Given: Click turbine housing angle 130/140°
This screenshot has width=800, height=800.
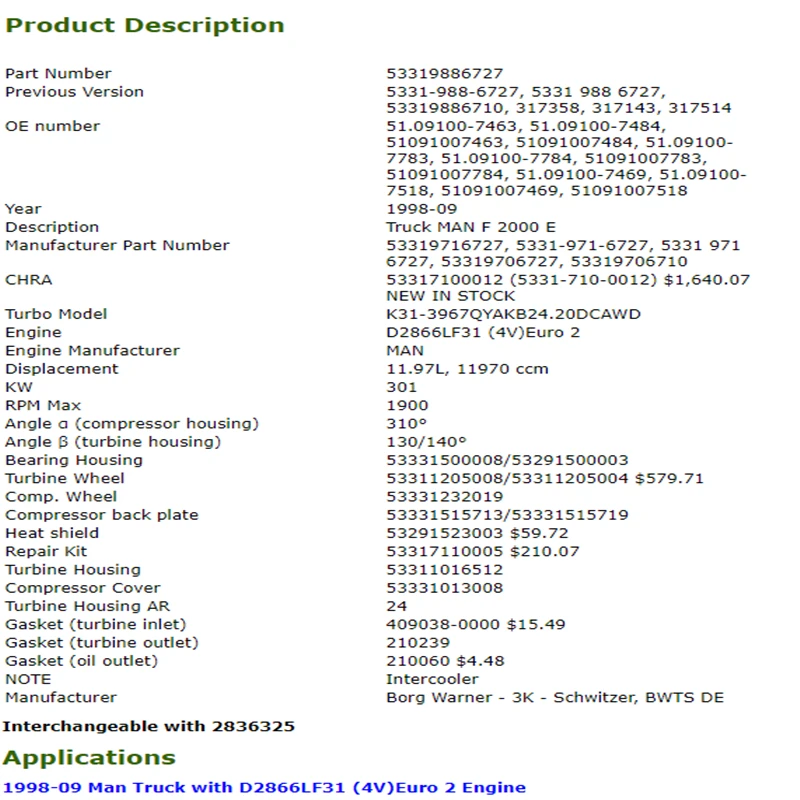Looking at the screenshot, I should 426,442.
